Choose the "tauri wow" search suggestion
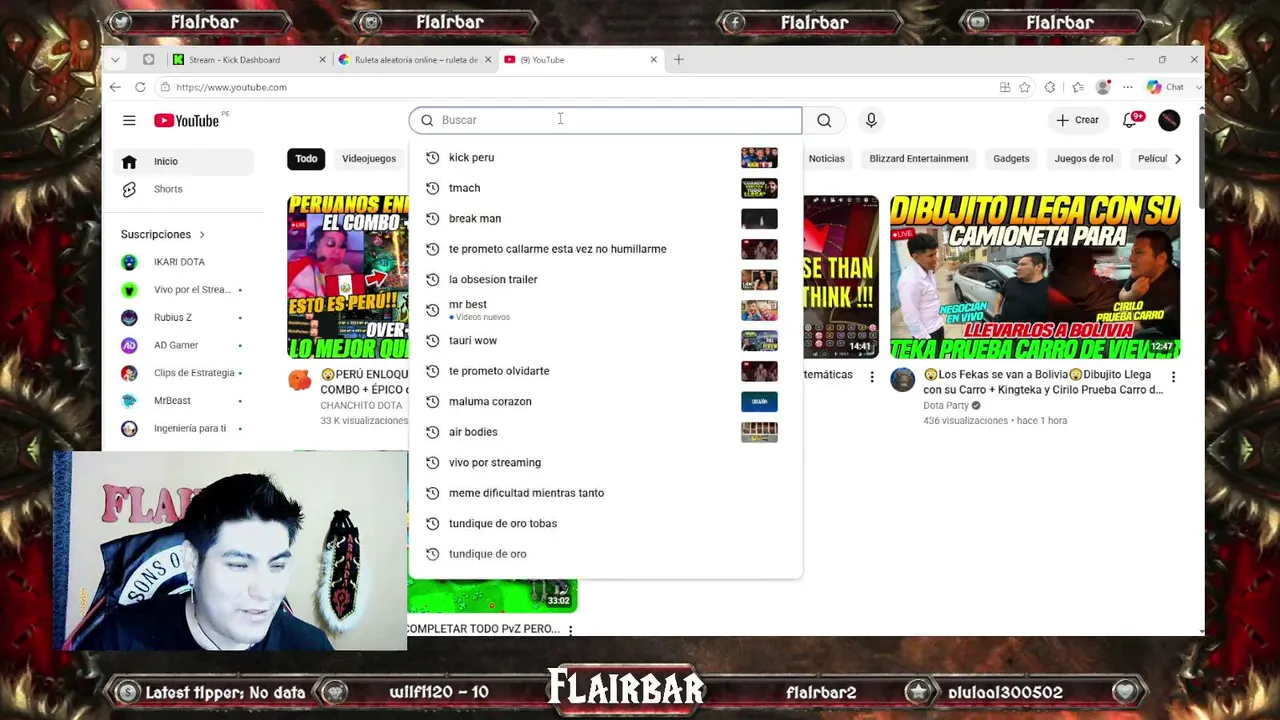 tap(605, 340)
